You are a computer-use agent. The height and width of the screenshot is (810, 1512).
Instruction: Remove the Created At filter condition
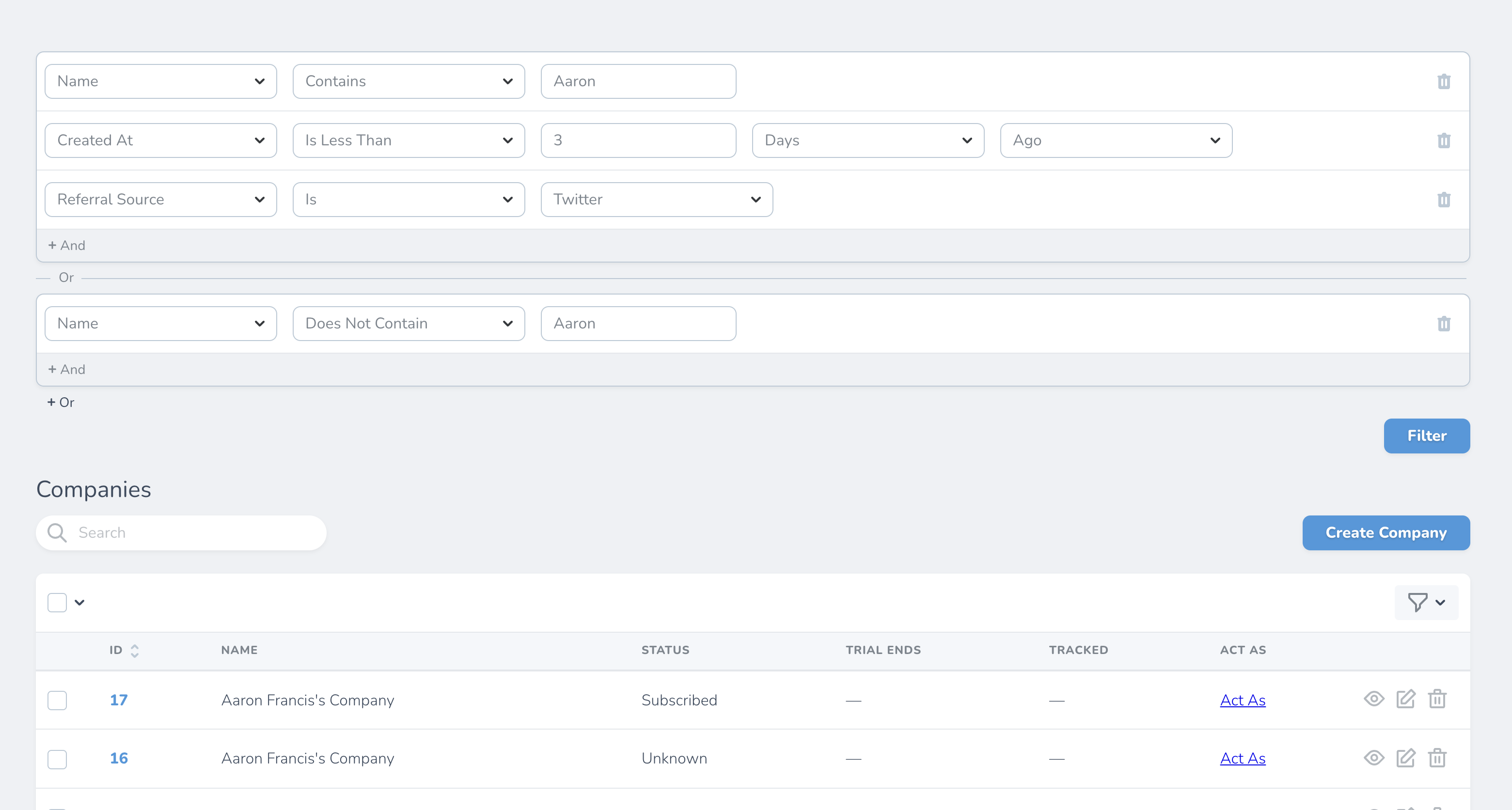[1443, 141]
